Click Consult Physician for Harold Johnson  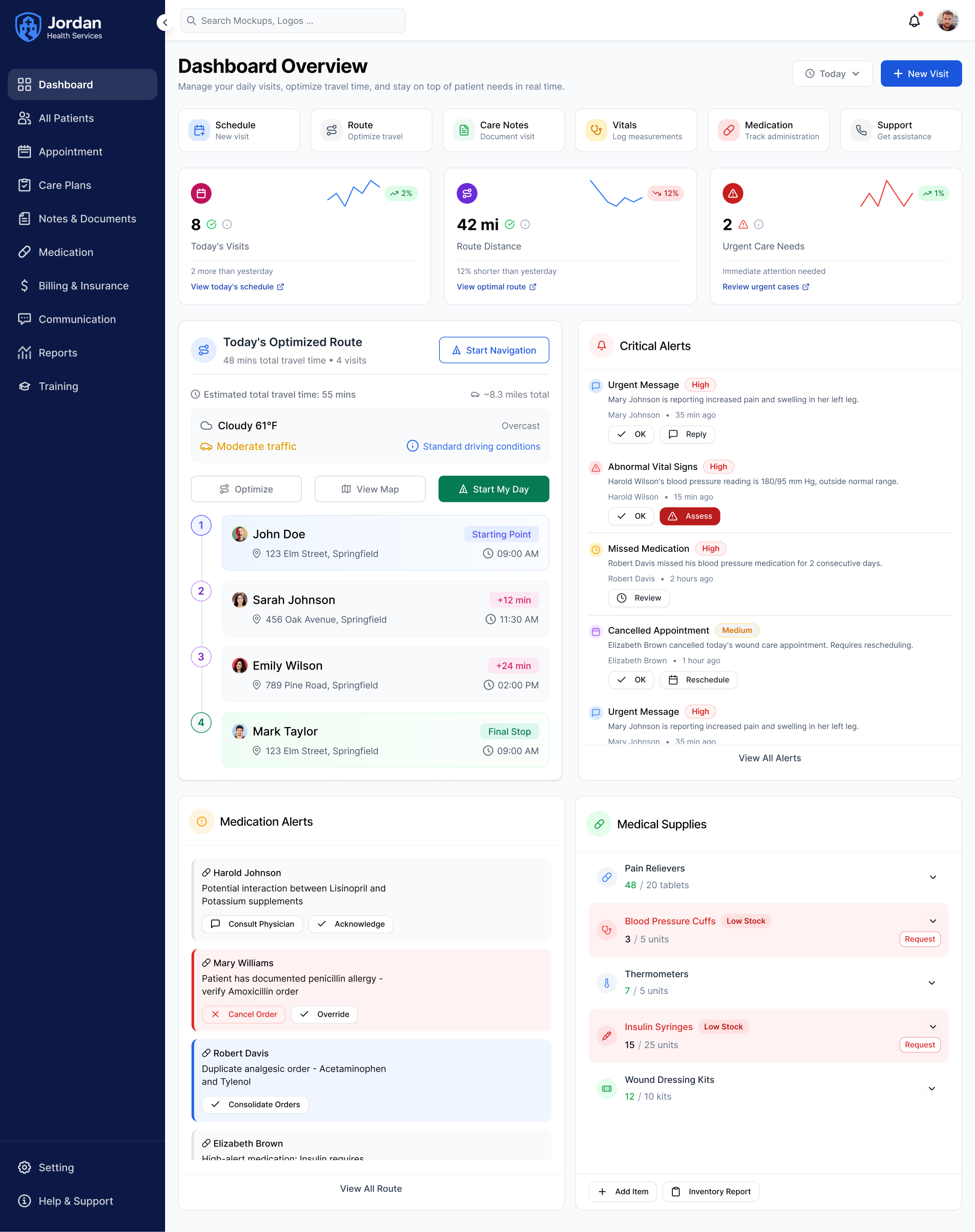click(x=252, y=924)
